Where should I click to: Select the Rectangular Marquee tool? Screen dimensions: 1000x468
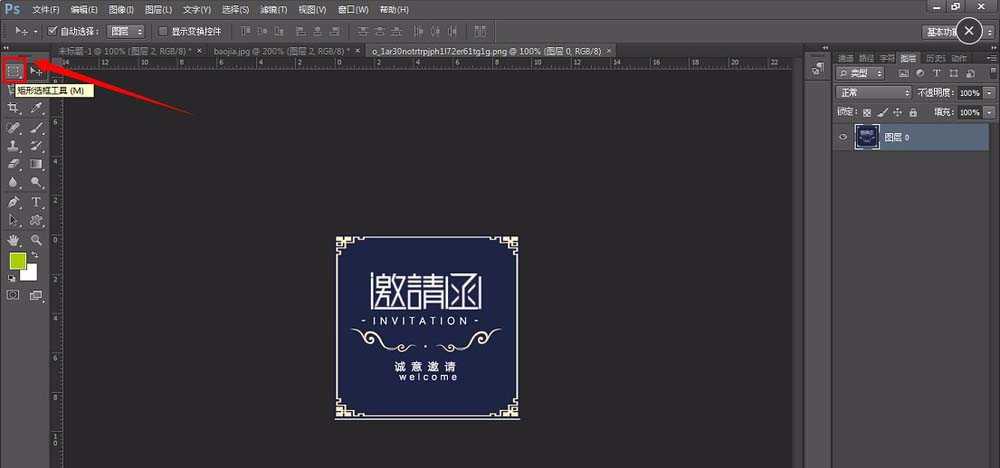point(14,71)
